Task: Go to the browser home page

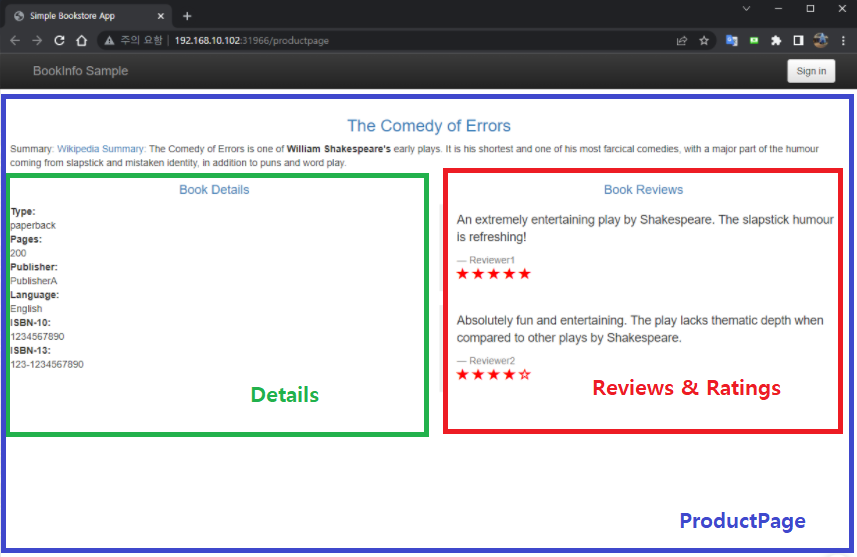Action: (82, 41)
